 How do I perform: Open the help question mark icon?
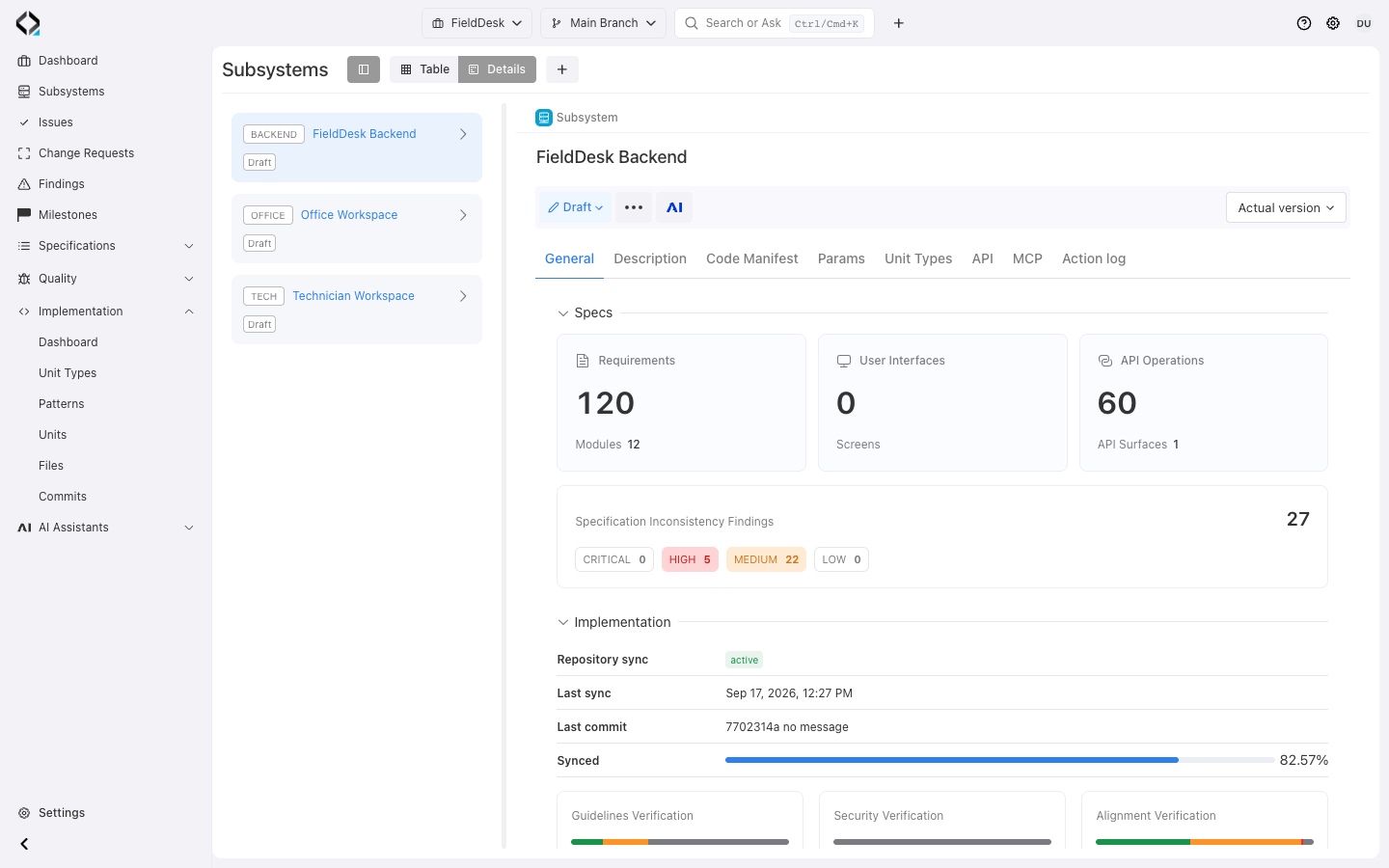point(1304,23)
